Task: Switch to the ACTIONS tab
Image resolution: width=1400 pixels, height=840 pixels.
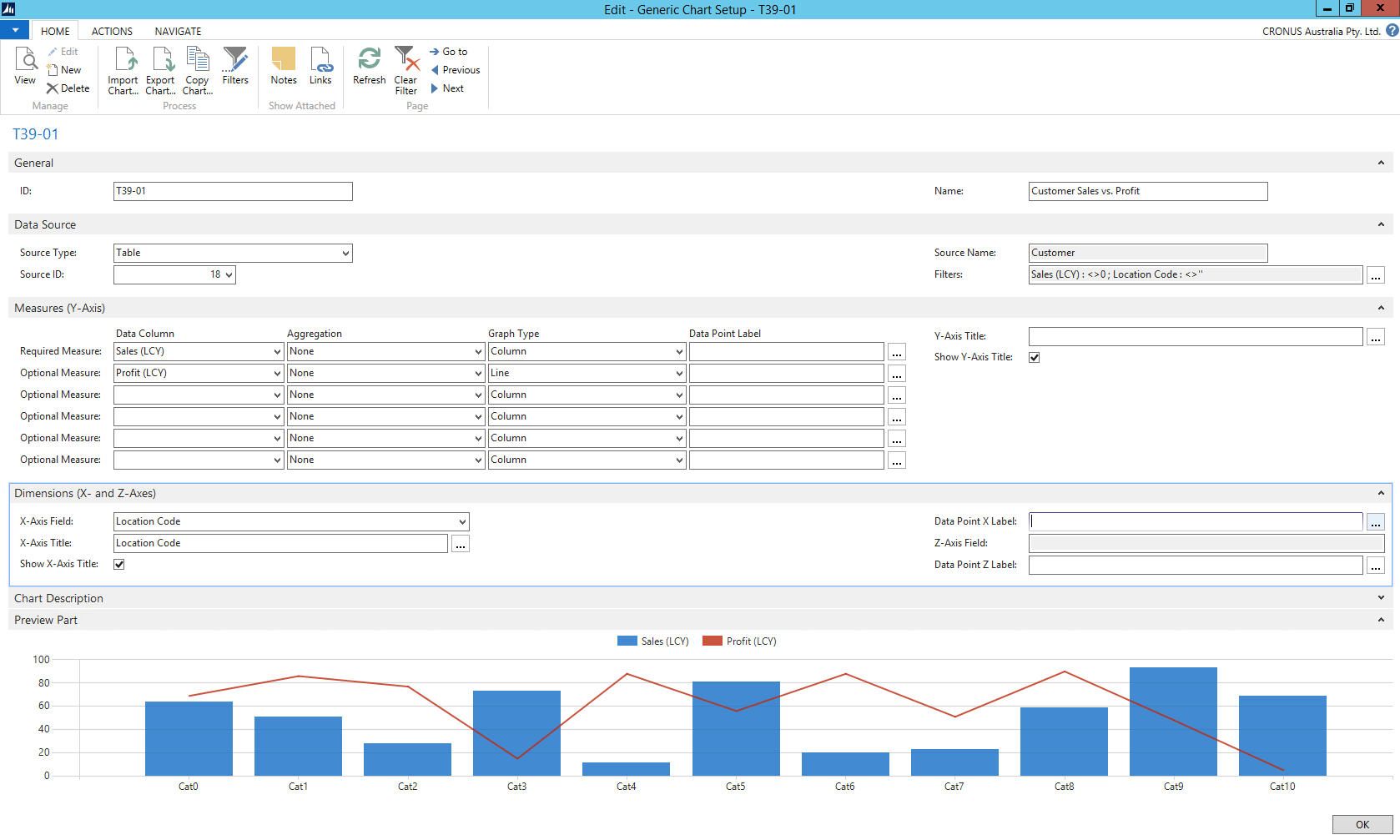Action: pos(112,31)
